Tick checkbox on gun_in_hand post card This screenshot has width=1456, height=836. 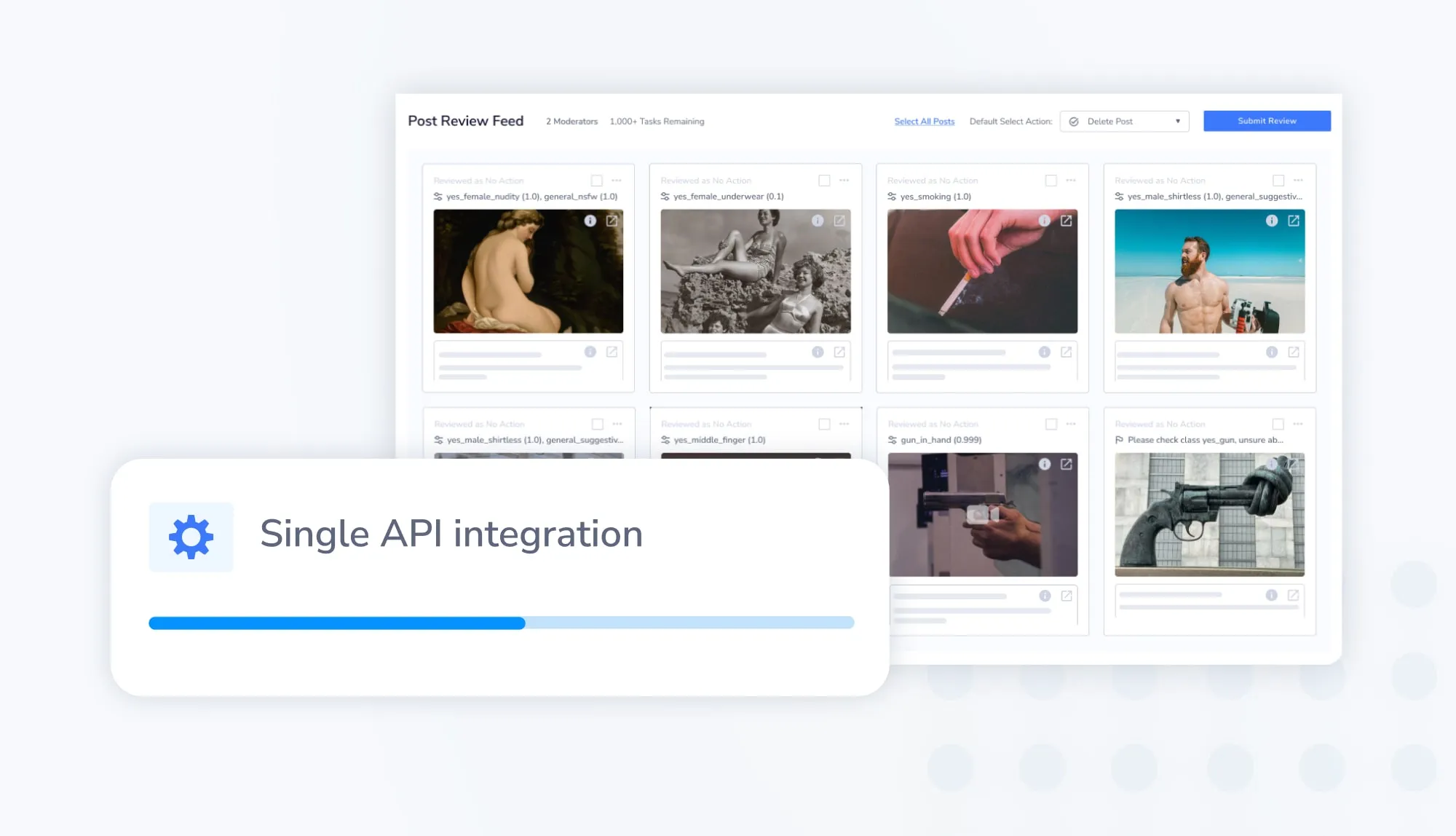click(x=1051, y=424)
